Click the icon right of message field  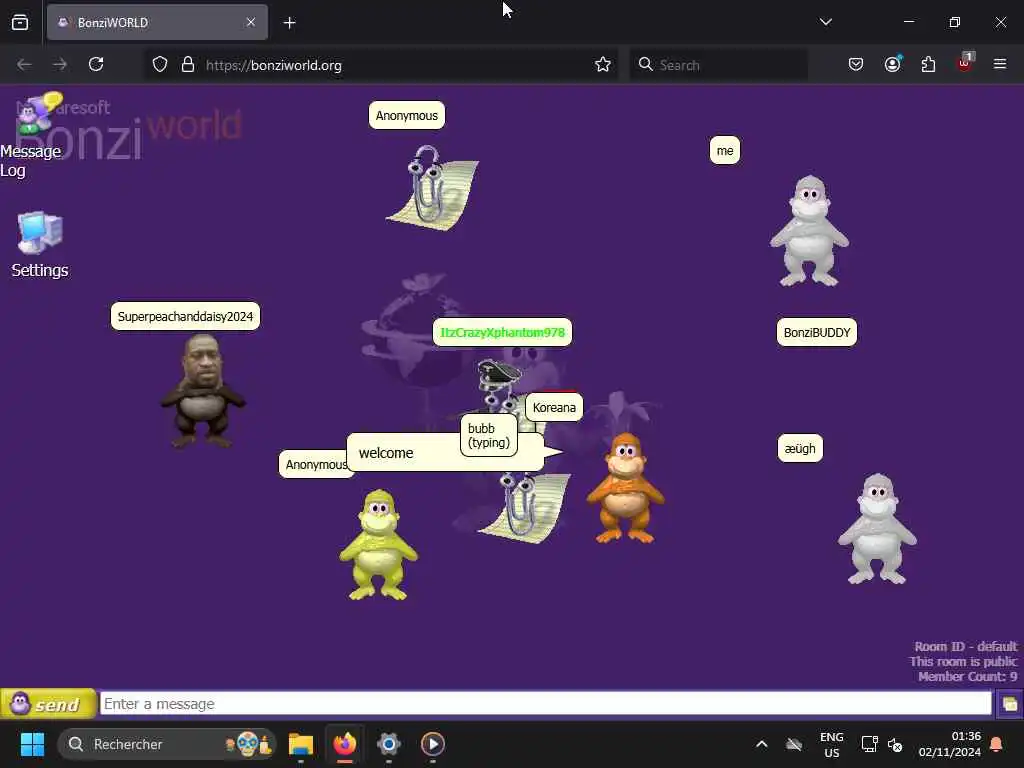[1009, 704]
